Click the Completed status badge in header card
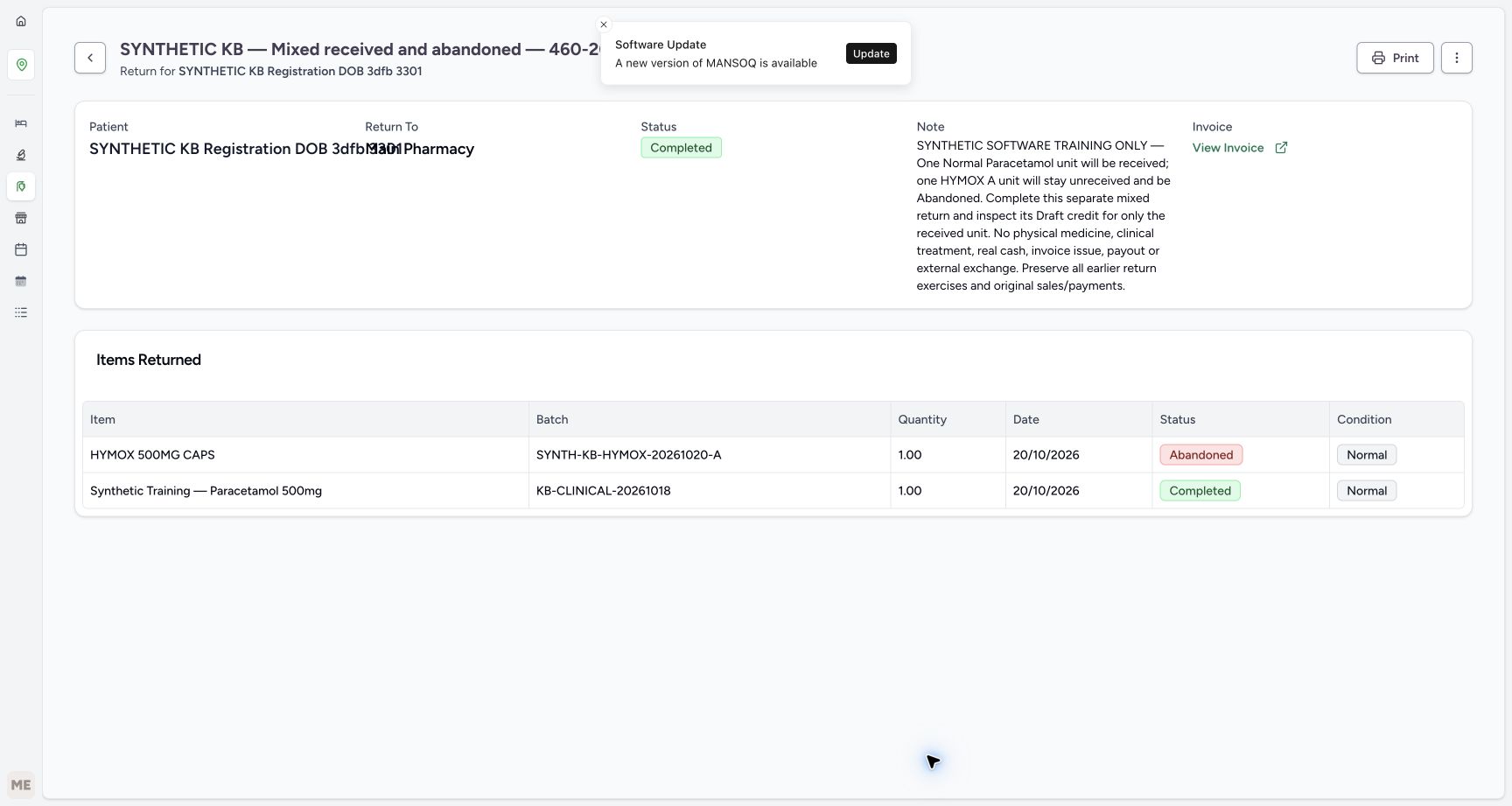This screenshot has width=1512, height=806. (x=681, y=148)
